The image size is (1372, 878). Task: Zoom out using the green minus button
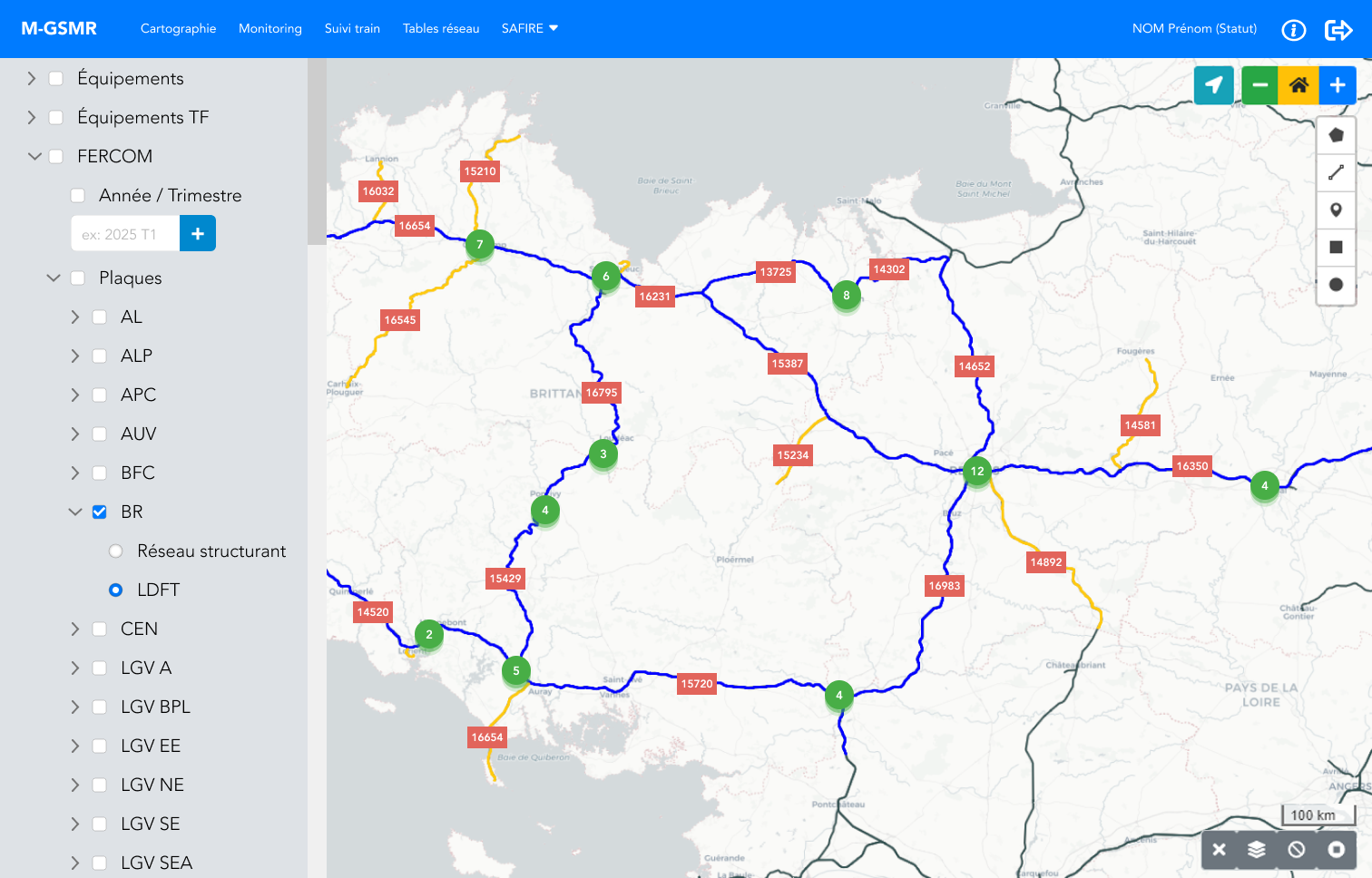pos(1259,85)
